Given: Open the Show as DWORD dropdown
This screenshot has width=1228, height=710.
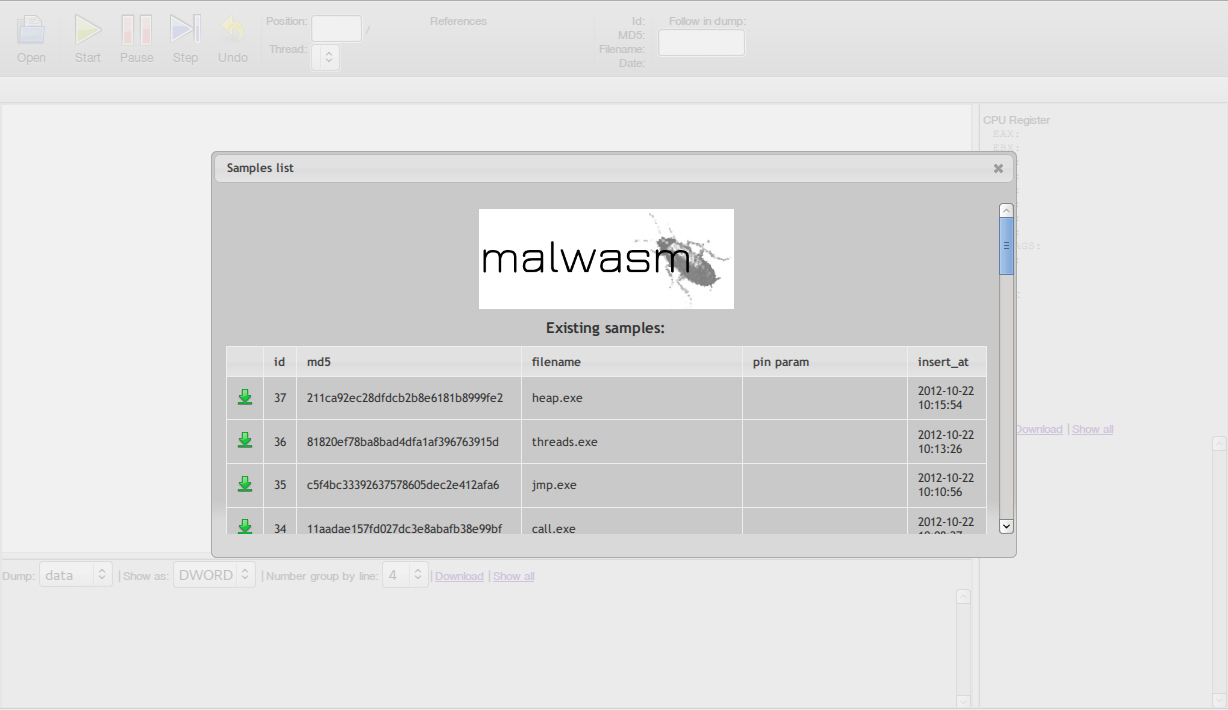Looking at the screenshot, I should (215, 575).
